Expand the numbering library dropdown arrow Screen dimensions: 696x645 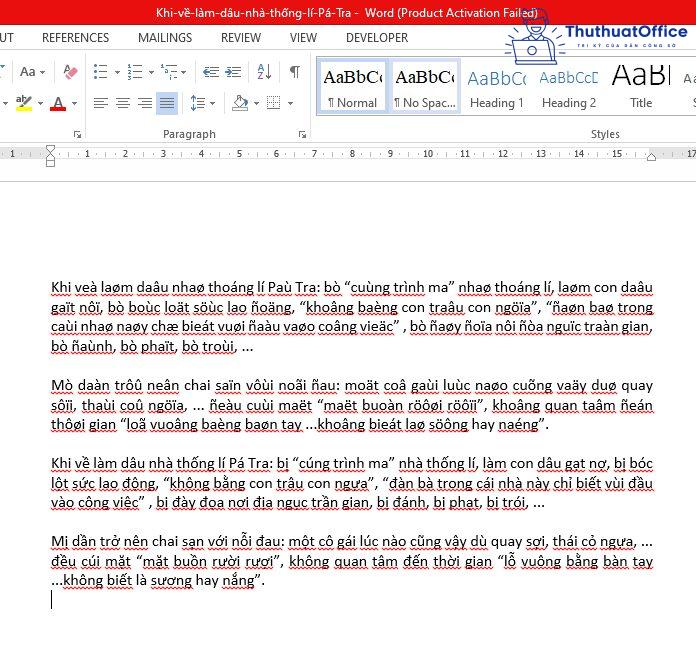(x=151, y=72)
